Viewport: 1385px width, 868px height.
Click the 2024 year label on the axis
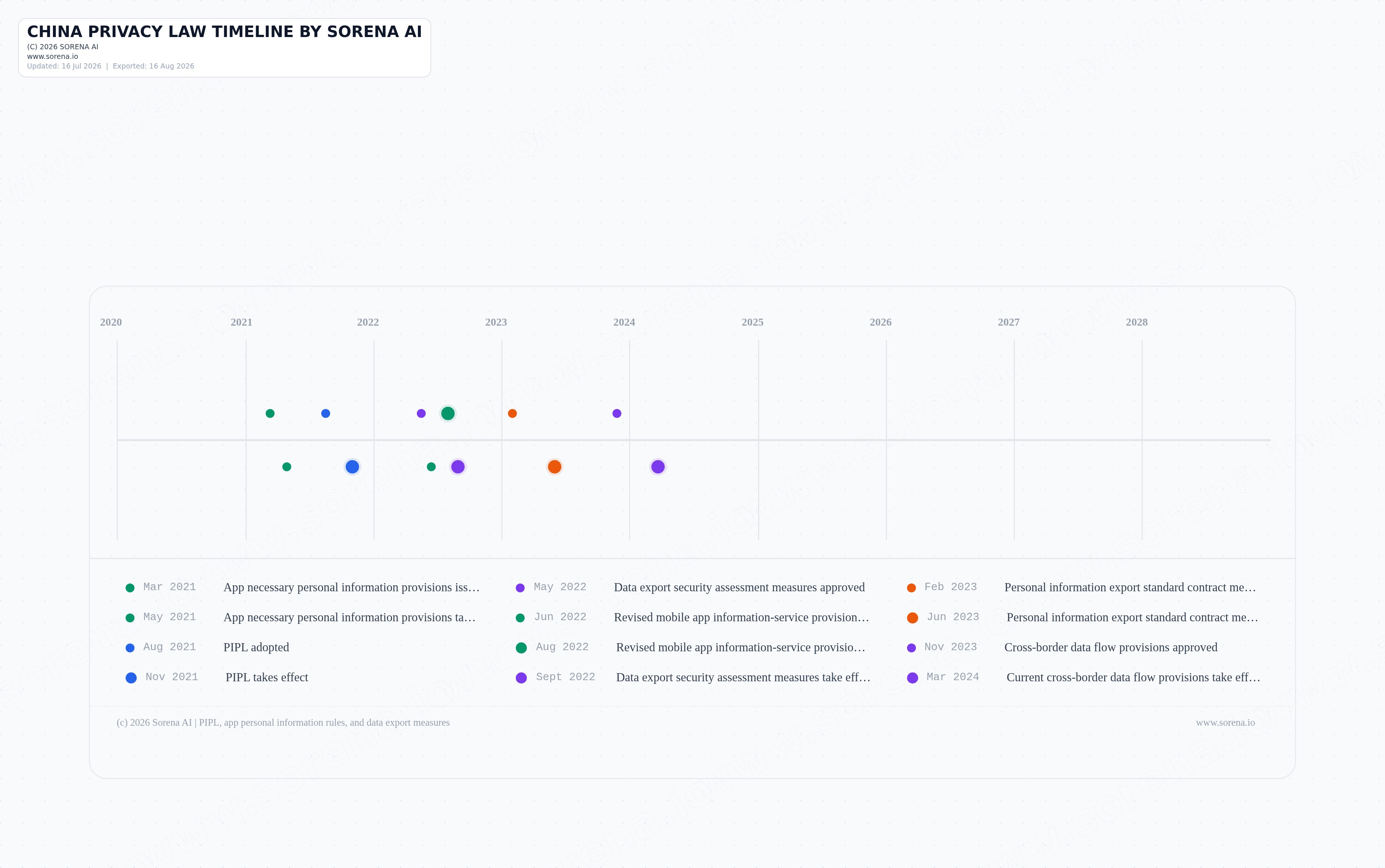point(624,322)
